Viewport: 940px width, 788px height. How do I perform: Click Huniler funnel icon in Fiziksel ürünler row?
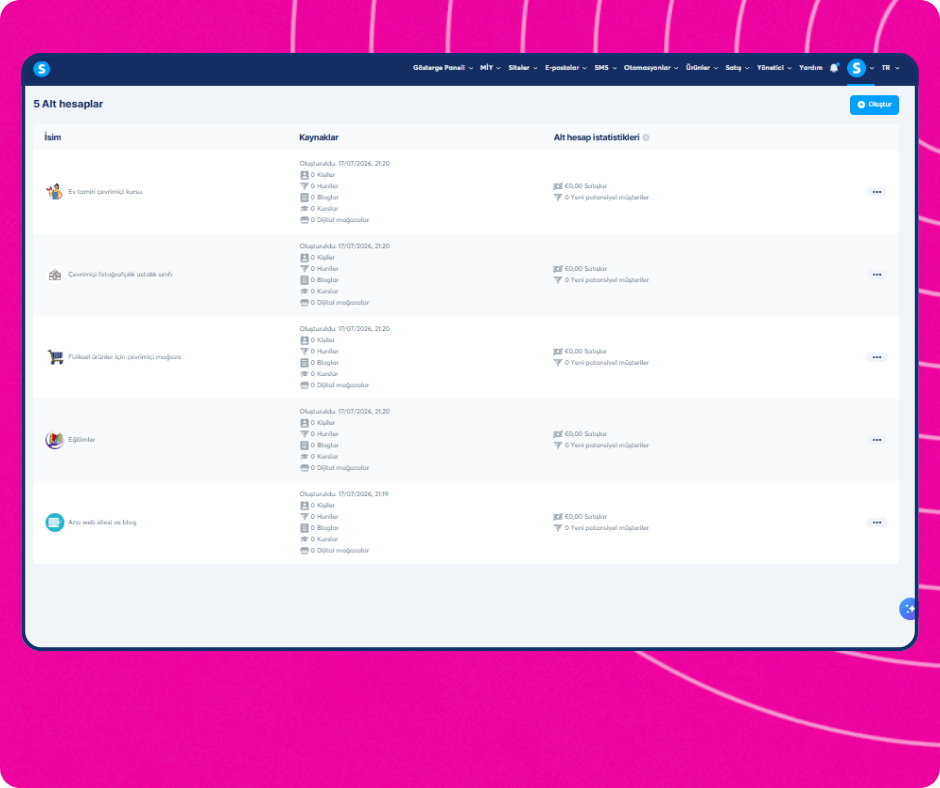[304, 351]
